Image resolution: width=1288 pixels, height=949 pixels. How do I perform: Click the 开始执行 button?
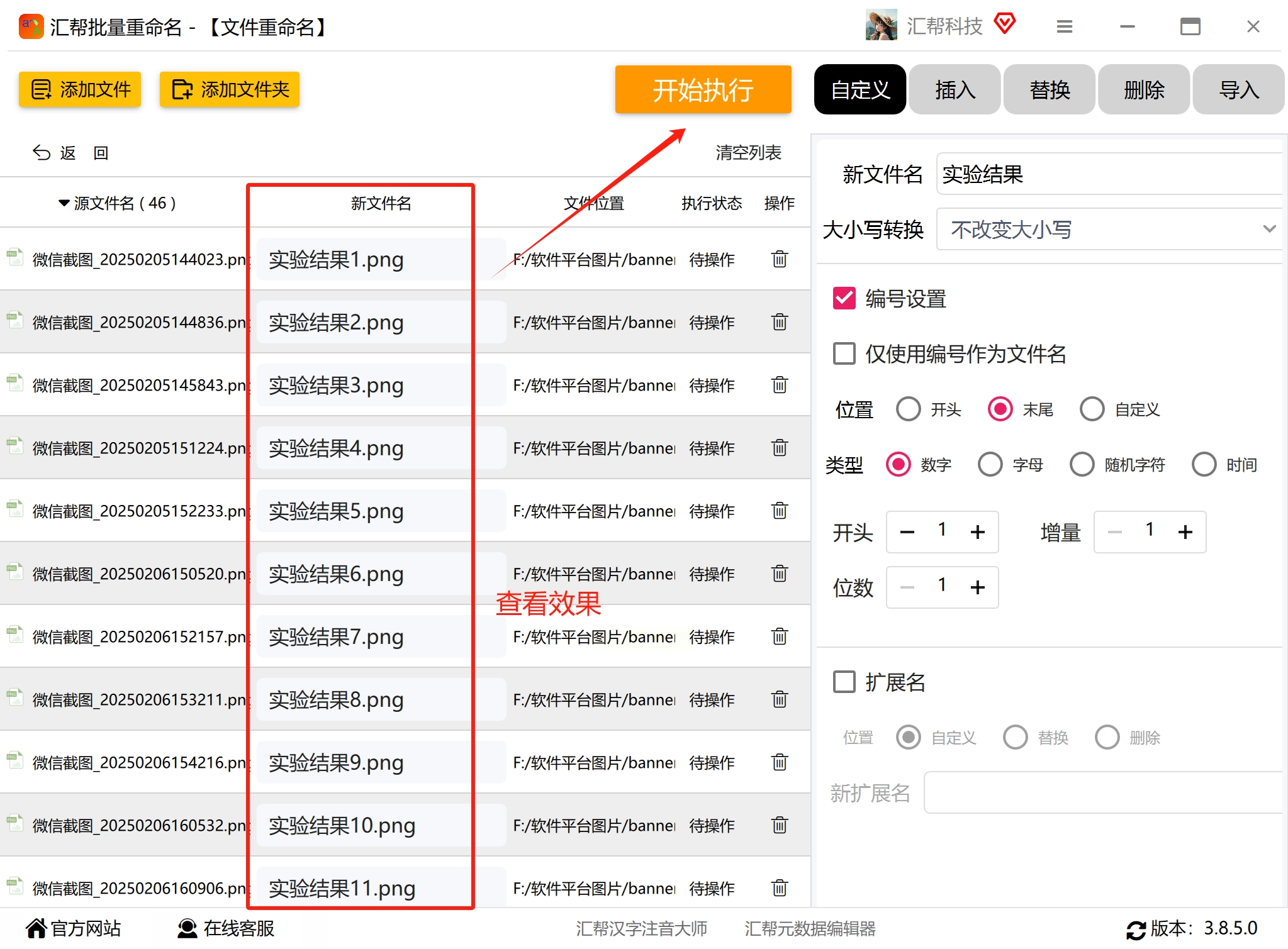point(703,90)
